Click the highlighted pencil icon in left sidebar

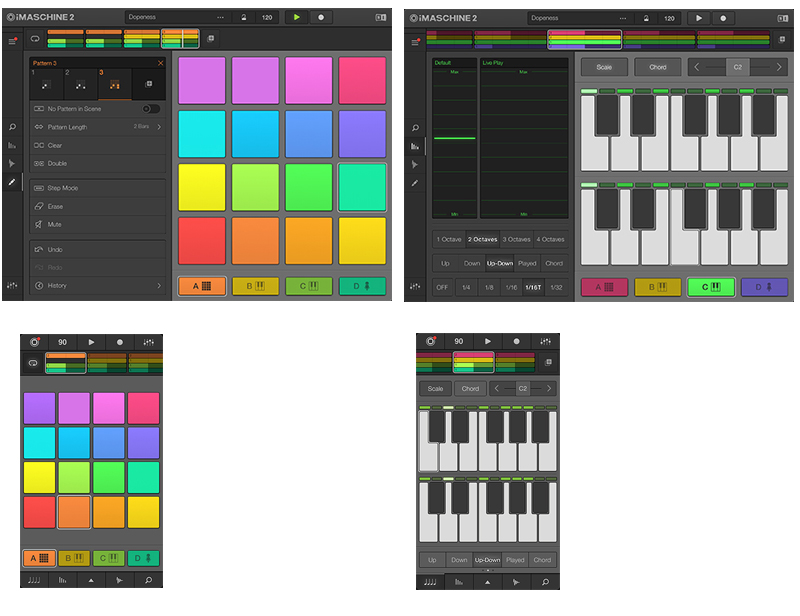tap(12, 182)
